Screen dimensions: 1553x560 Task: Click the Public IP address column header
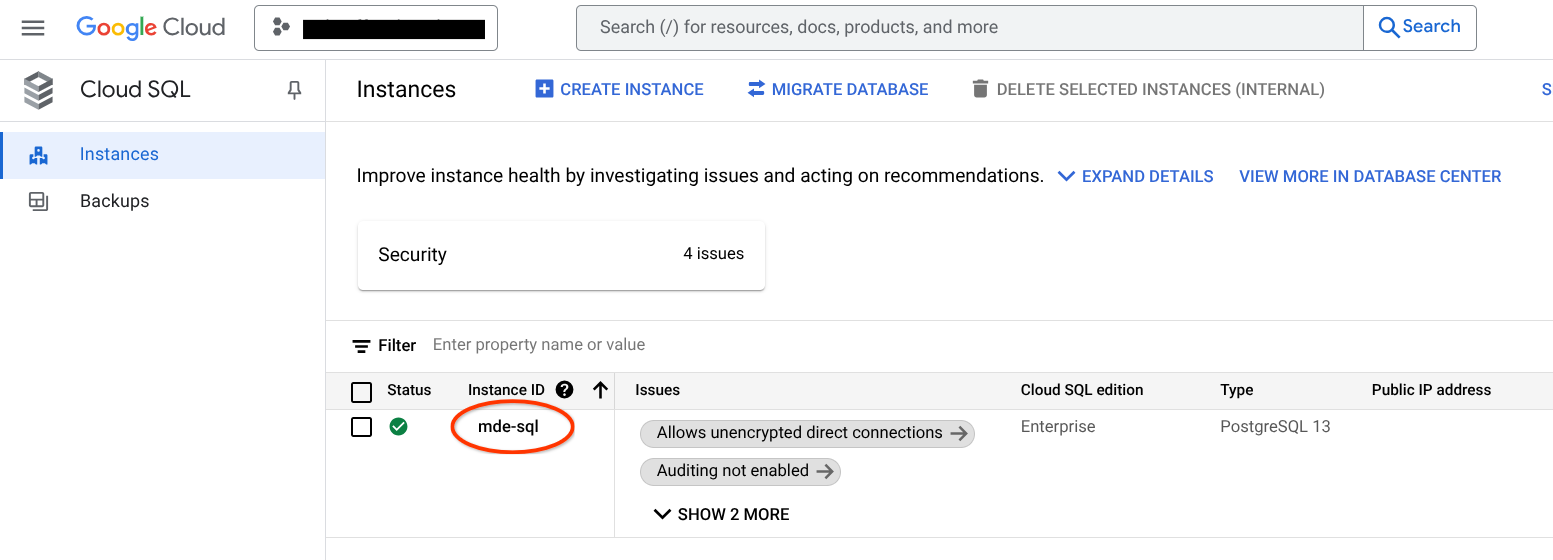click(x=1431, y=390)
